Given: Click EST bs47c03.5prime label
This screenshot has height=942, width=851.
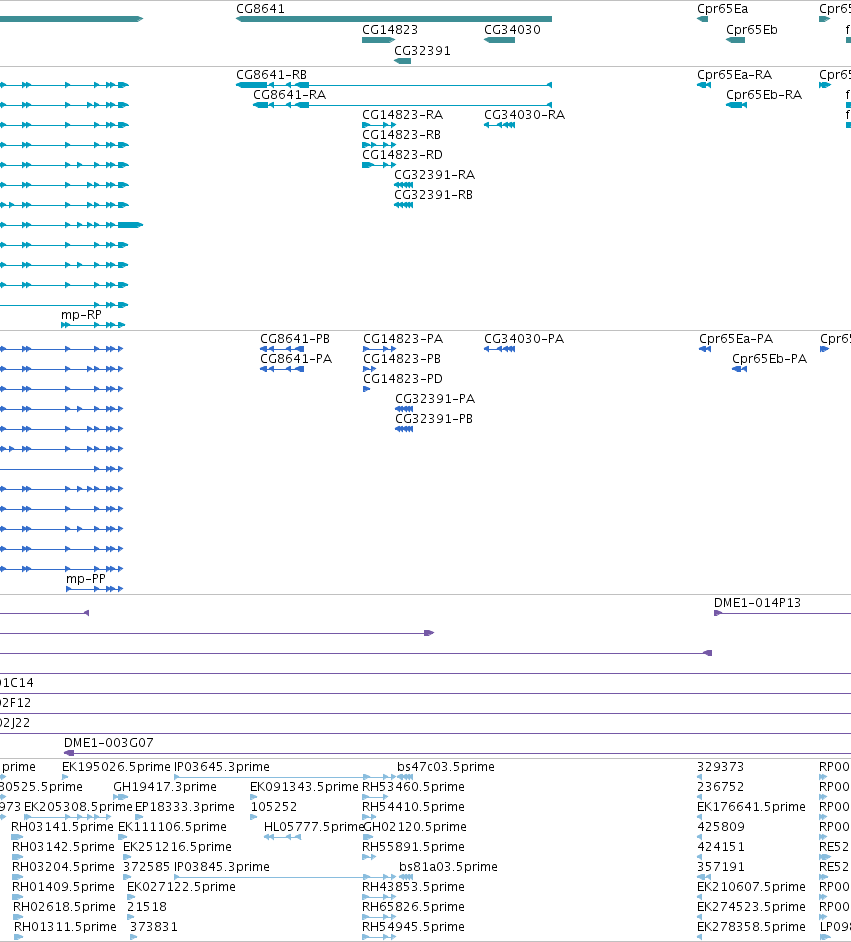Looking at the screenshot, I should point(446,767).
